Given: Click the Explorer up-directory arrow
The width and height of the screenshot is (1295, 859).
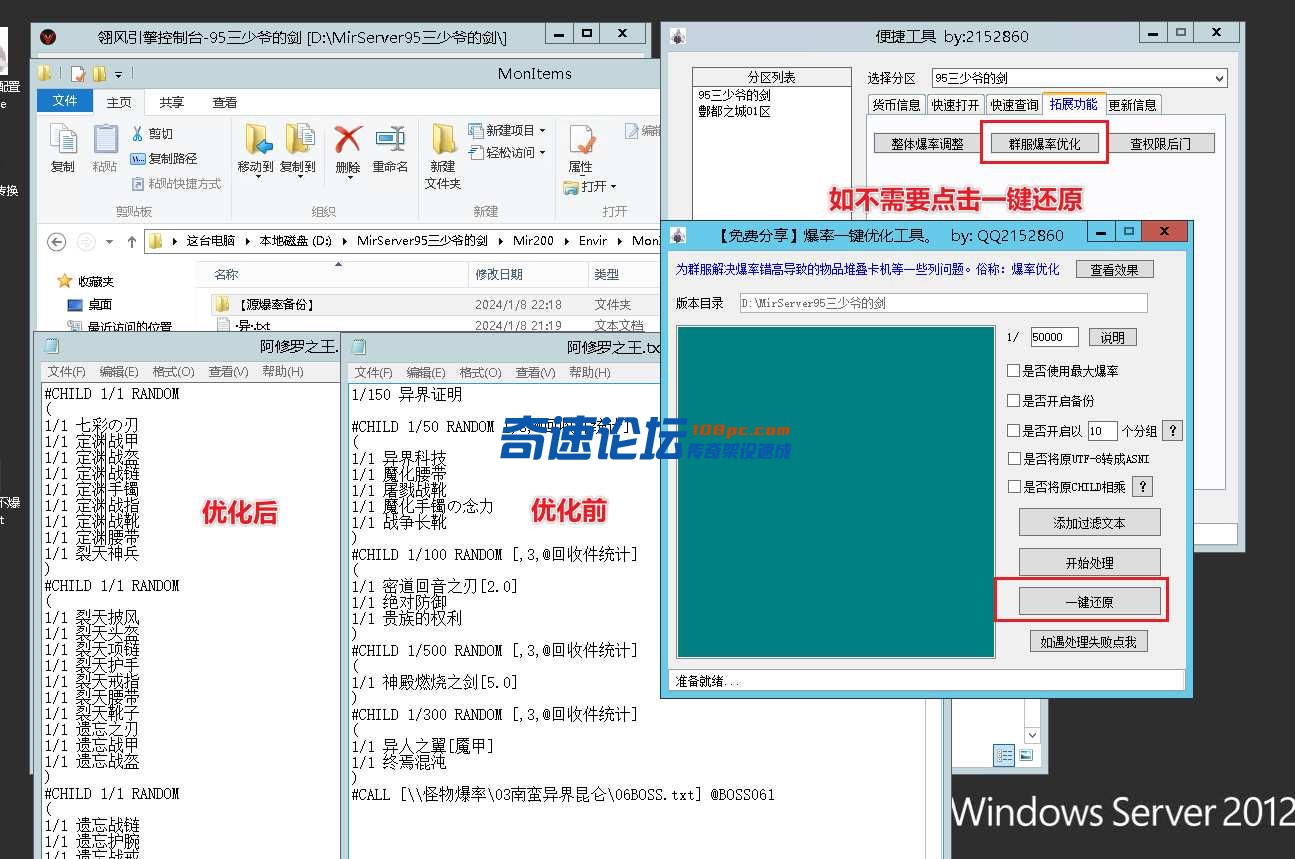Looking at the screenshot, I should coord(131,241).
